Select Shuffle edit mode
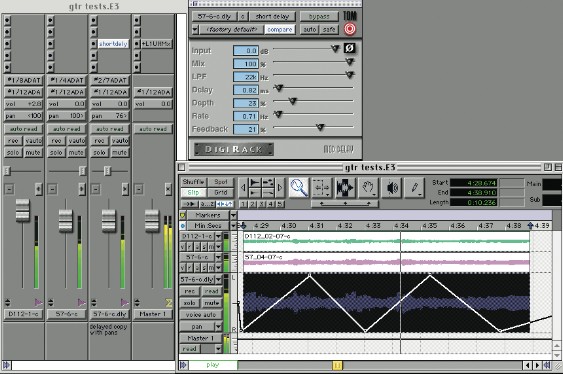Screen dimensions: 563x374 coord(193,182)
